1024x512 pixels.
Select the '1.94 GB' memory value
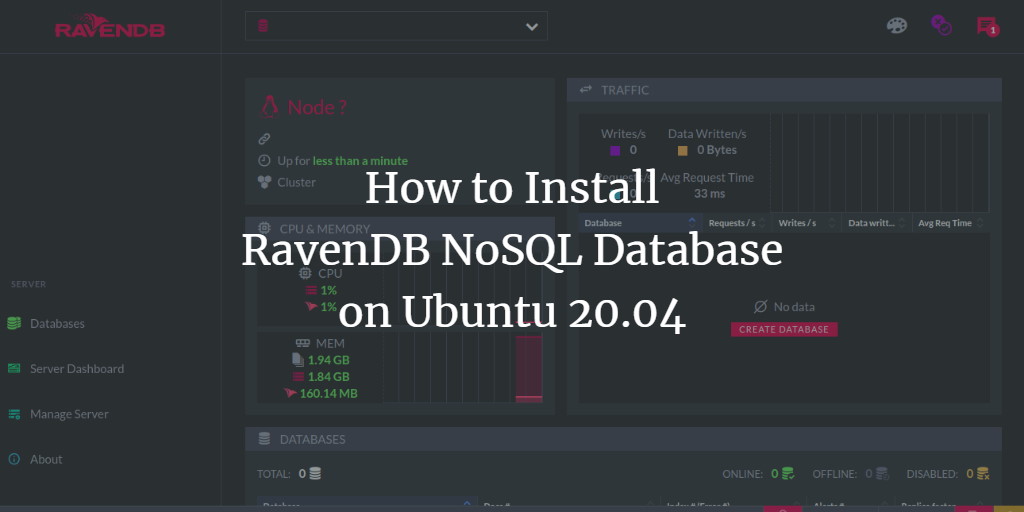point(328,360)
